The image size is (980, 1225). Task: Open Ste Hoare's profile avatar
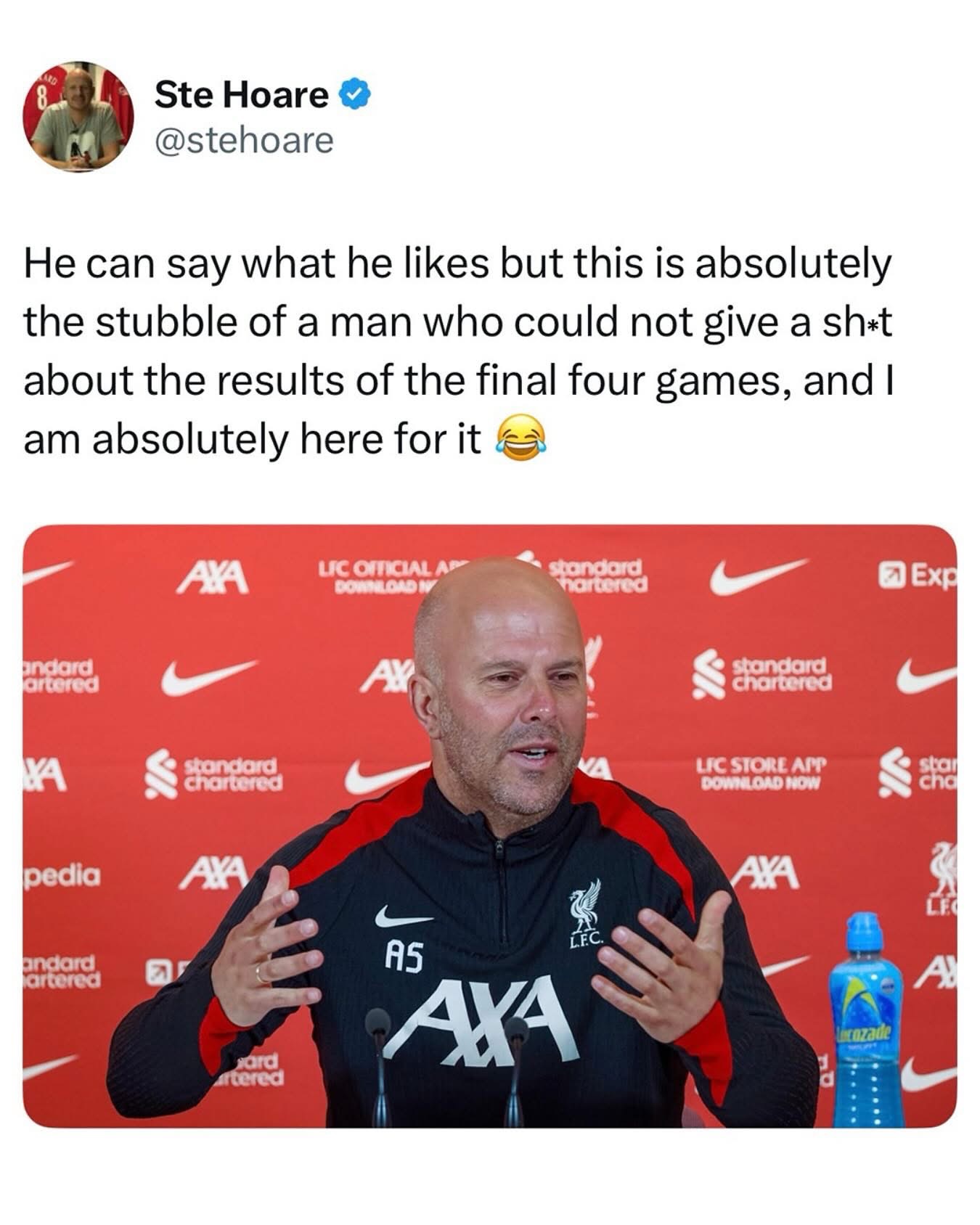(x=78, y=116)
